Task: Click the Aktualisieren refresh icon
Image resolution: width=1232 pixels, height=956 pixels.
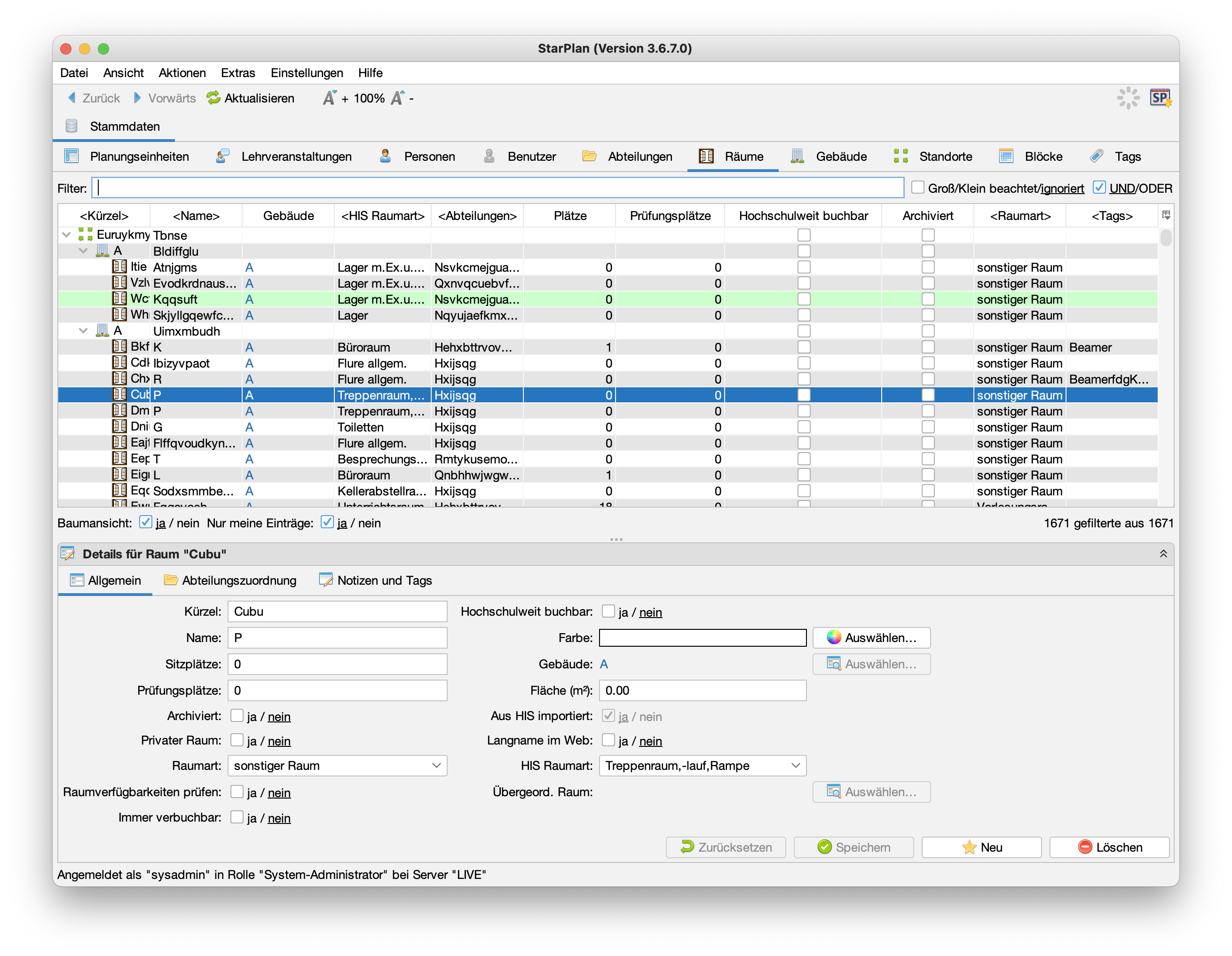Action: (213, 98)
